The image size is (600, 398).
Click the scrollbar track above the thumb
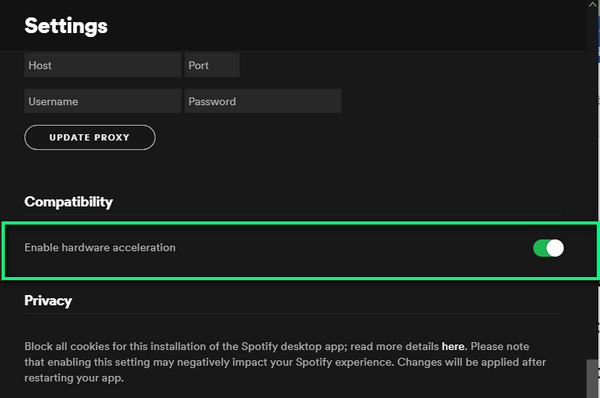(592, 184)
